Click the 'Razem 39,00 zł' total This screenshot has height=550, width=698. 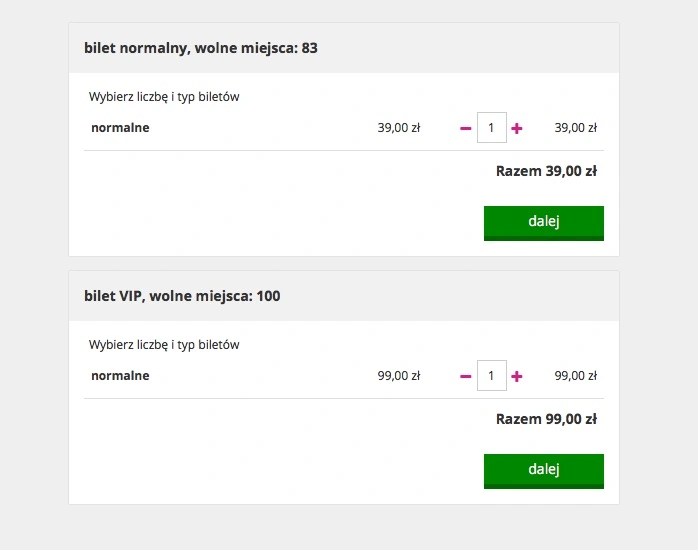click(x=546, y=171)
